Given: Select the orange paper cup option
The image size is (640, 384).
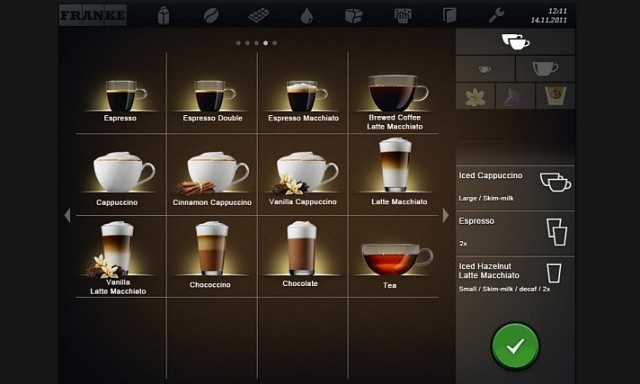Looking at the screenshot, I should [555, 96].
